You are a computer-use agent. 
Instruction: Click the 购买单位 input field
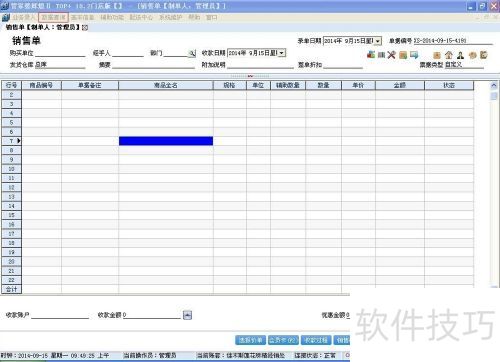(x=60, y=53)
